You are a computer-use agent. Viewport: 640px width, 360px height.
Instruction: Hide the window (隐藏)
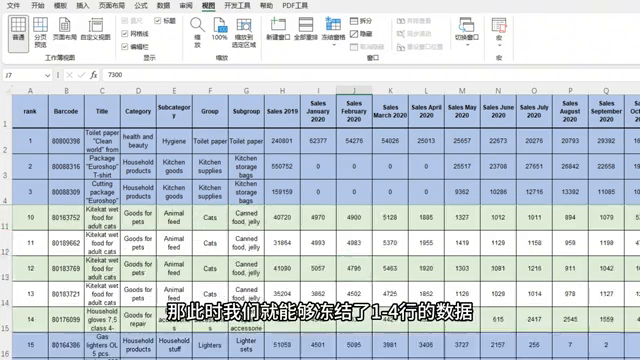coord(361,34)
